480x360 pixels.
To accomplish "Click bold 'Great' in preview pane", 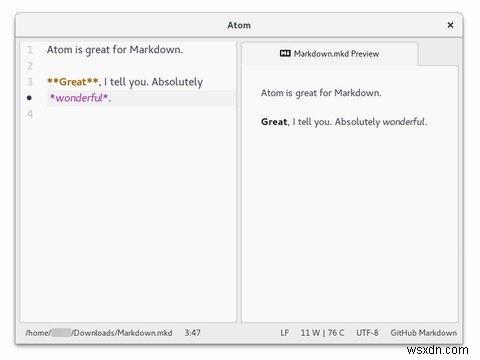I will click(274, 122).
